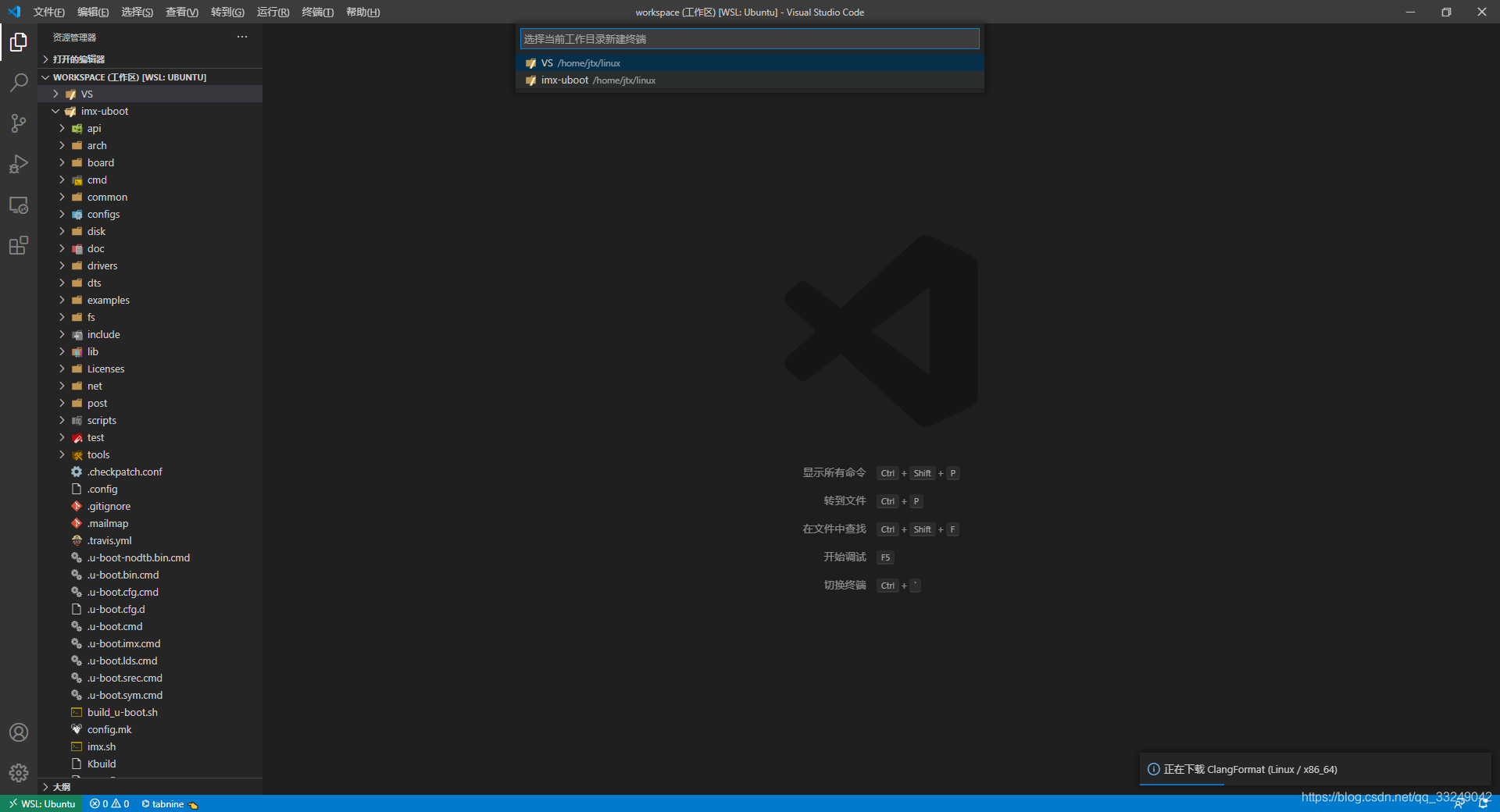Click the tabnine status bar item
The height and width of the screenshot is (812, 1500).
click(x=169, y=803)
